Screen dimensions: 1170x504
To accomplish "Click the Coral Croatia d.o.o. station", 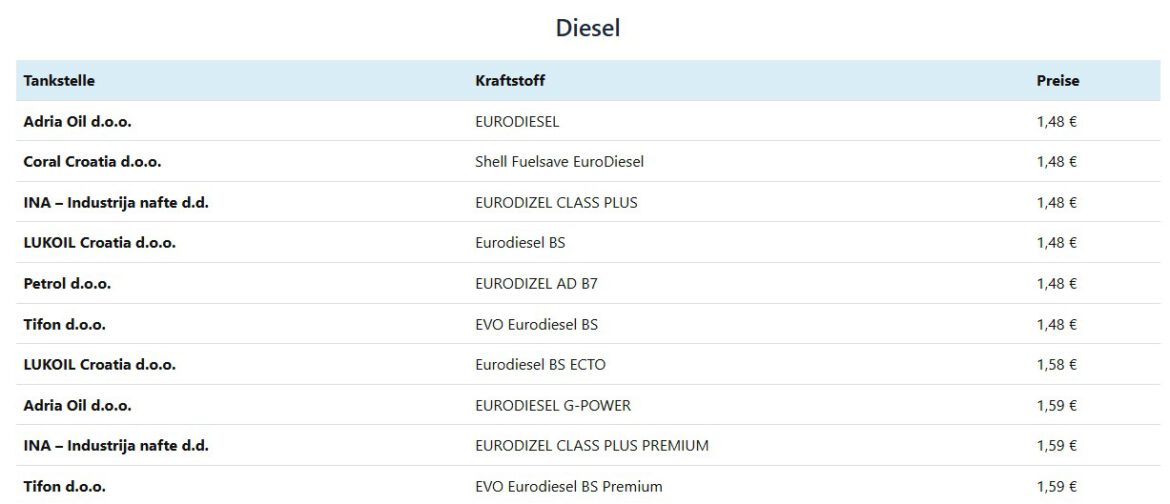I will click(92, 162).
